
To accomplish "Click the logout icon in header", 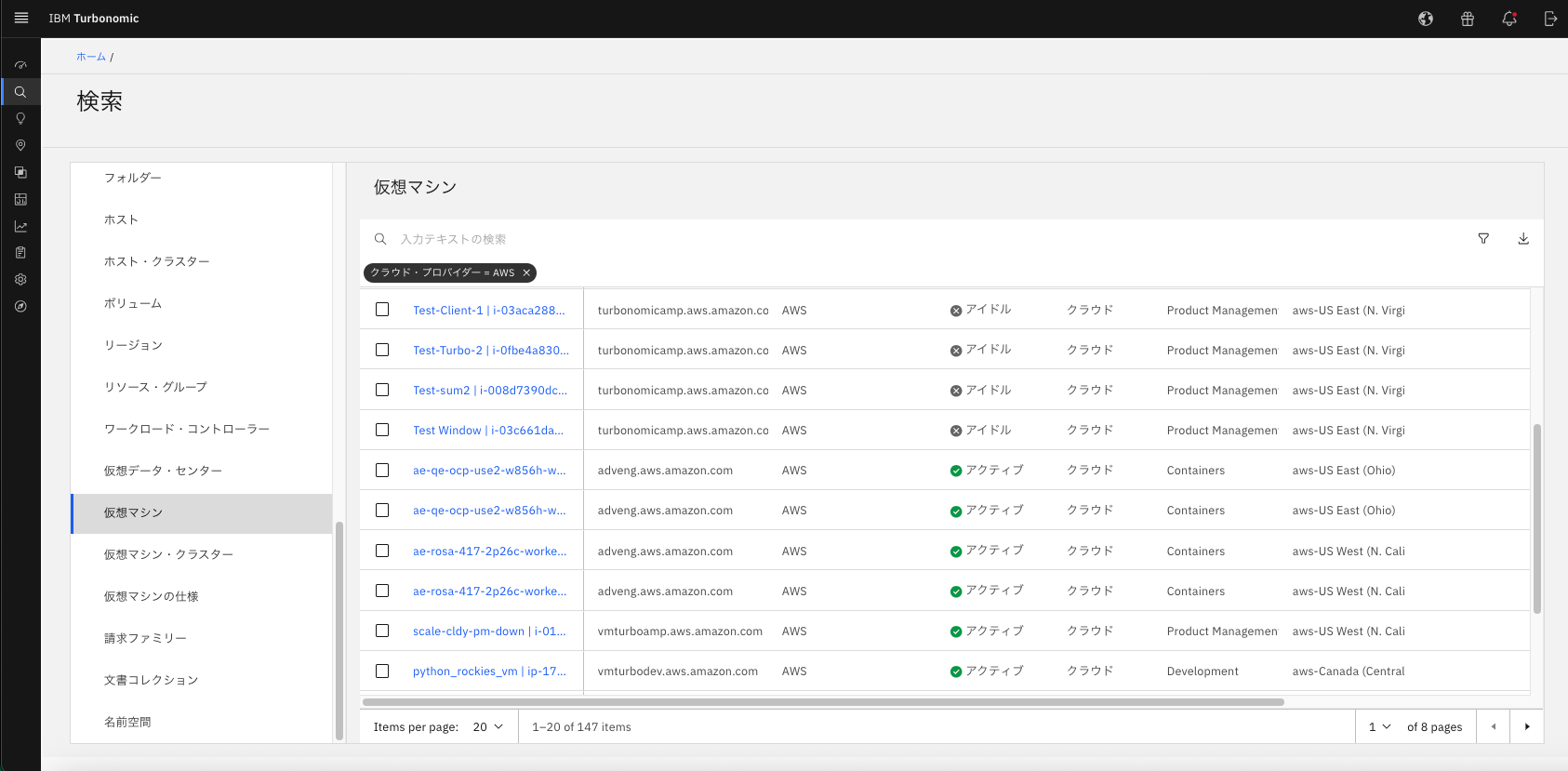I will [1549, 19].
